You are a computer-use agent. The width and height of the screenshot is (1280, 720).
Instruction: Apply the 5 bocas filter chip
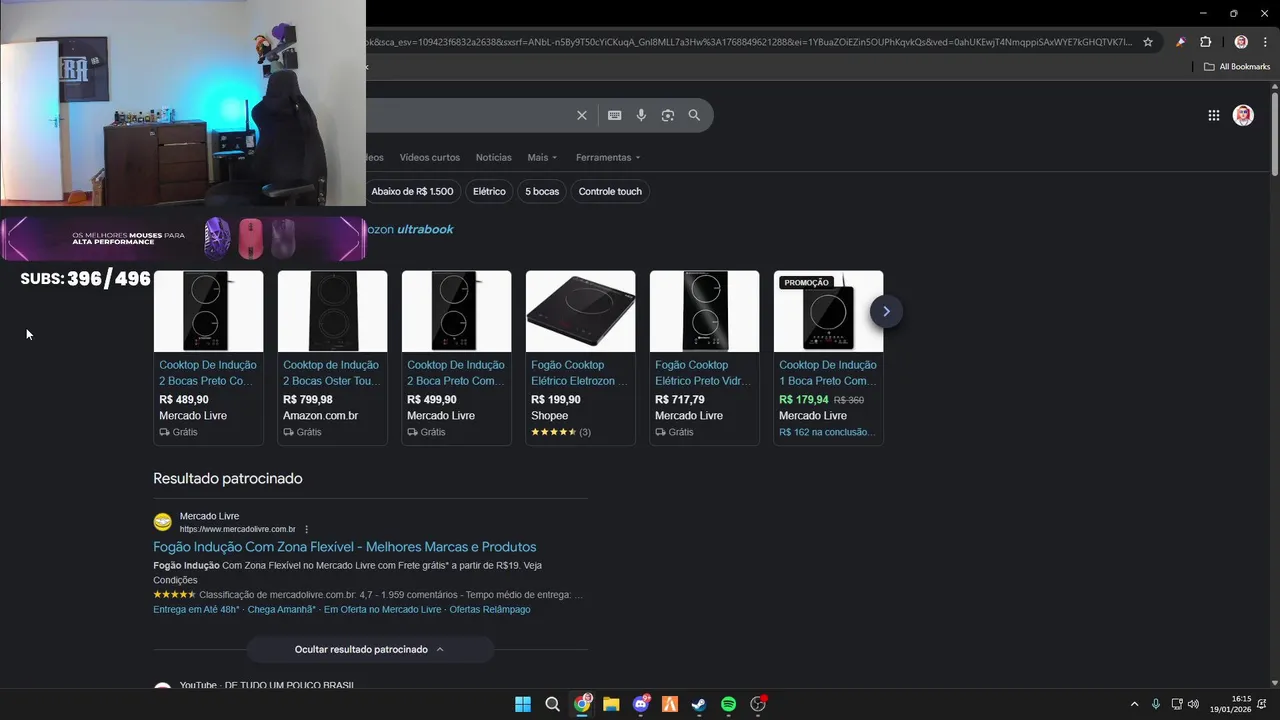[x=542, y=191]
